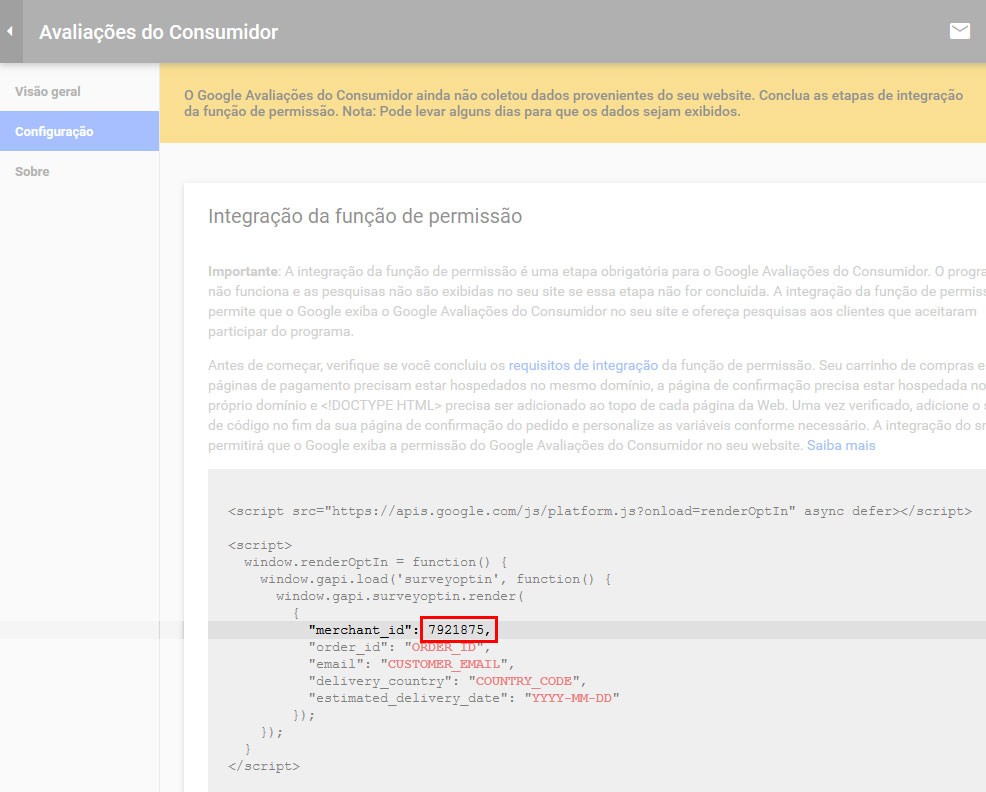Open the Visão geral section
Screen dimensions: 986x792
coord(48,91)
